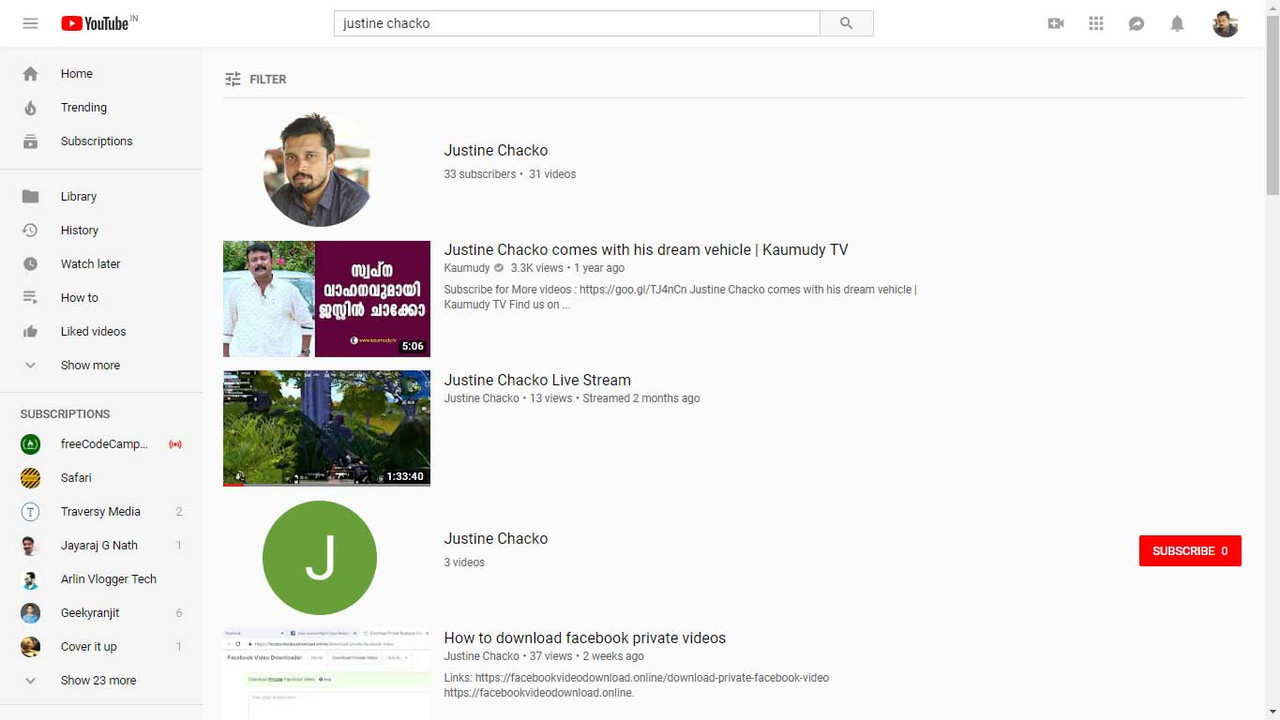
Task: Open Home in sidebar
Action: [76, 73]
